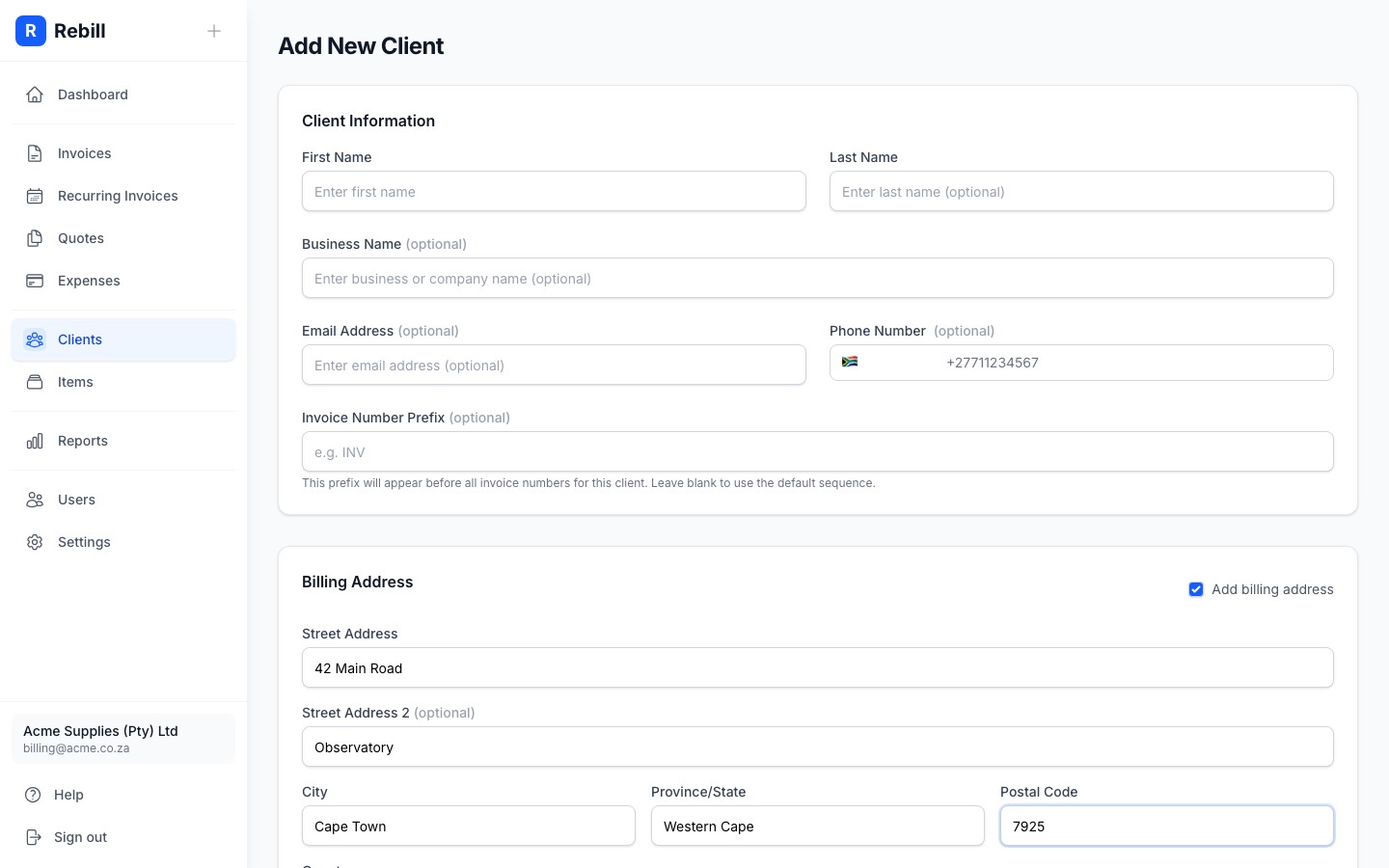This screenshot has height=868, width=1389.
Task: Click the Users people icon
Action: coord(35,500)
